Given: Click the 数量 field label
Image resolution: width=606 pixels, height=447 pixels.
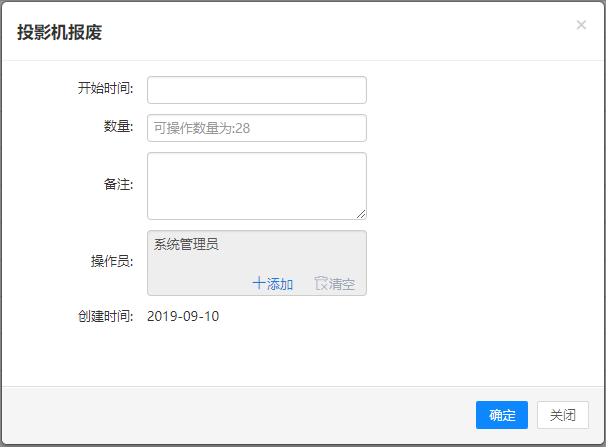Looking at the screenshot, I should point(118,127).
